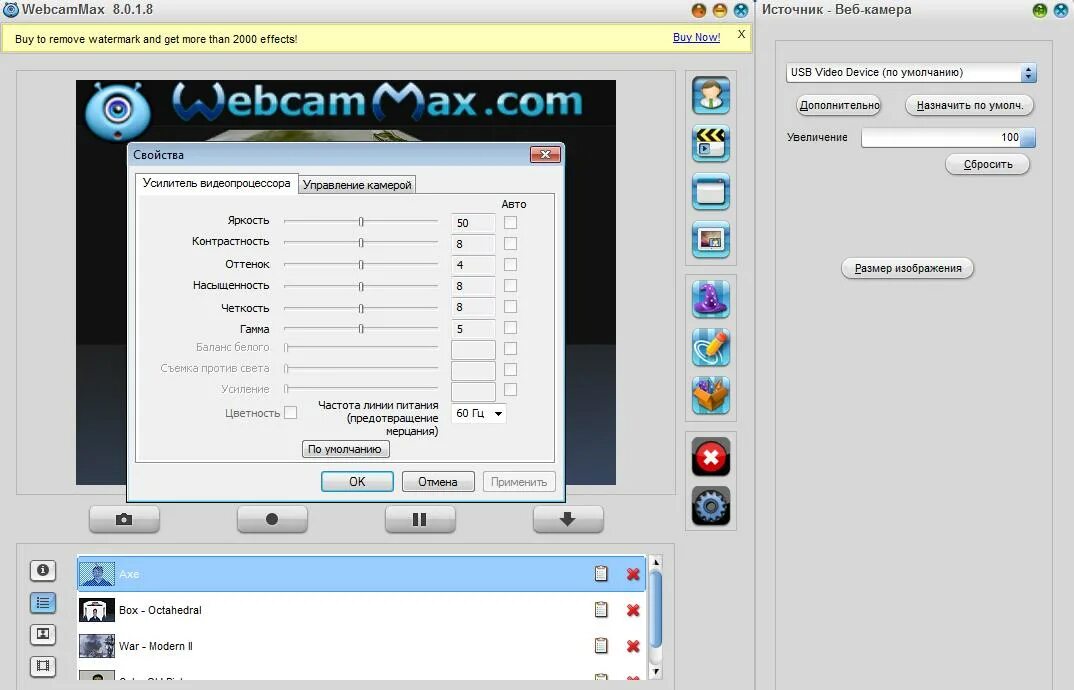This screenshot has width=1074, height=690.
Task: Adjust the Контрастность slider
Action: point(361,243)
